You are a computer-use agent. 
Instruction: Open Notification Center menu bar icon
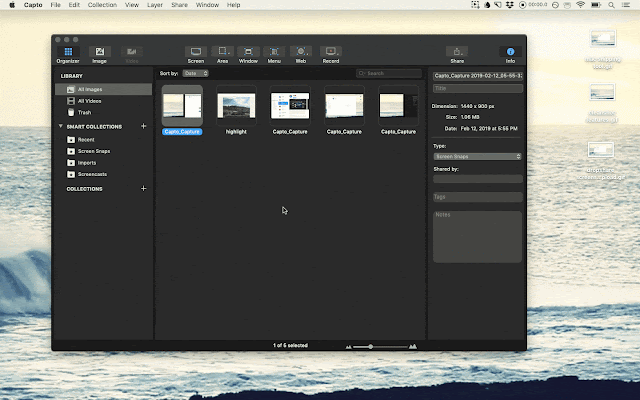(626, 5)
